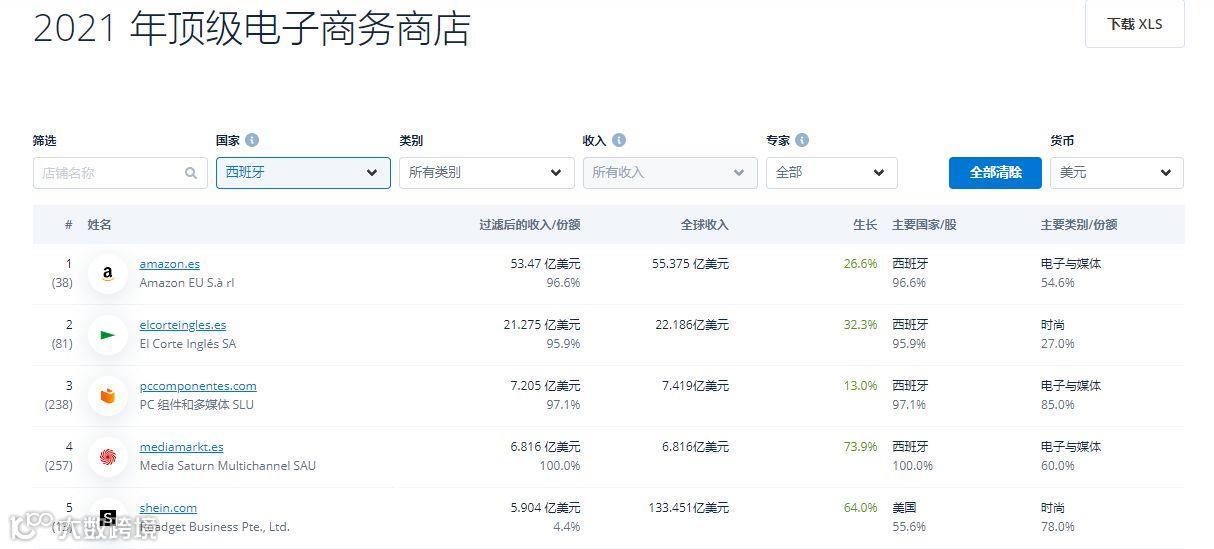Click the Amazon EU S.à rl company name
Screen dimensions: 1214x549
tap(187, 283)
